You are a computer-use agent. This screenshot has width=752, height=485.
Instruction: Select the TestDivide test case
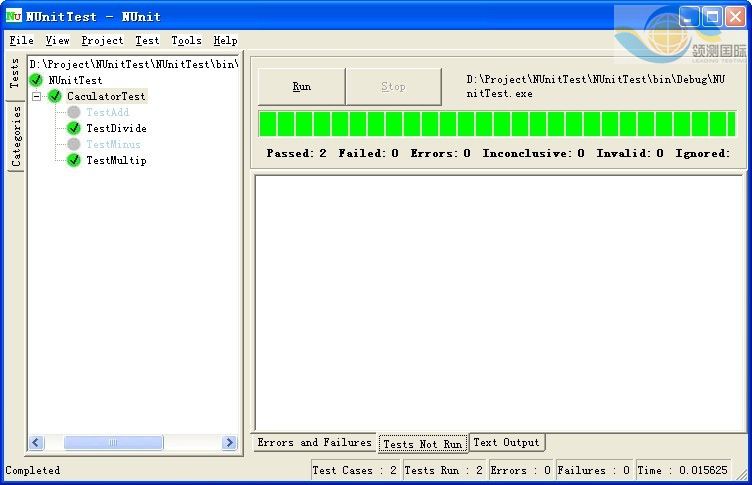pos(117,128)
